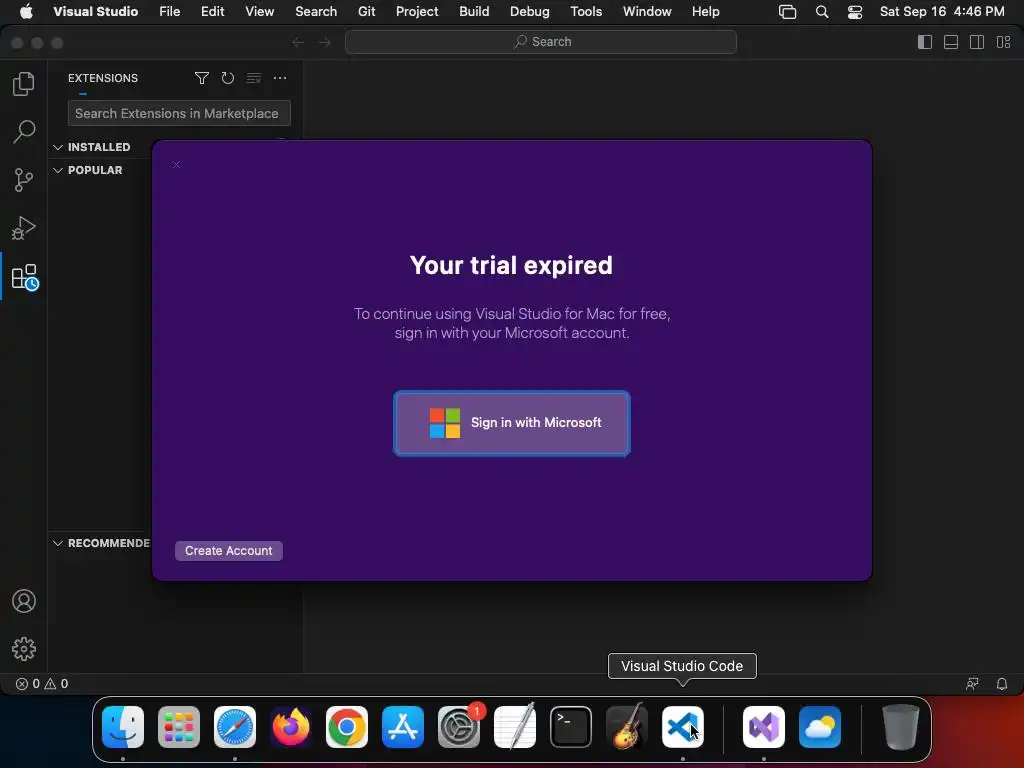Refresh the extensions list
1024x768 pixels.
click(227, 78)
